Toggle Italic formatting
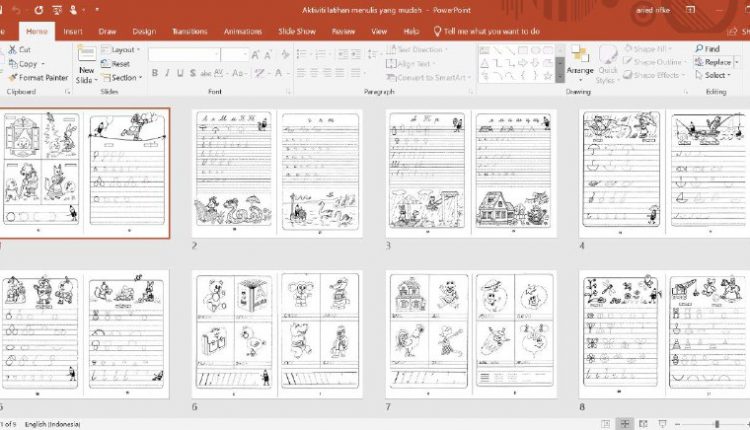Screen dimensions: 750x430 coord(168,73)
